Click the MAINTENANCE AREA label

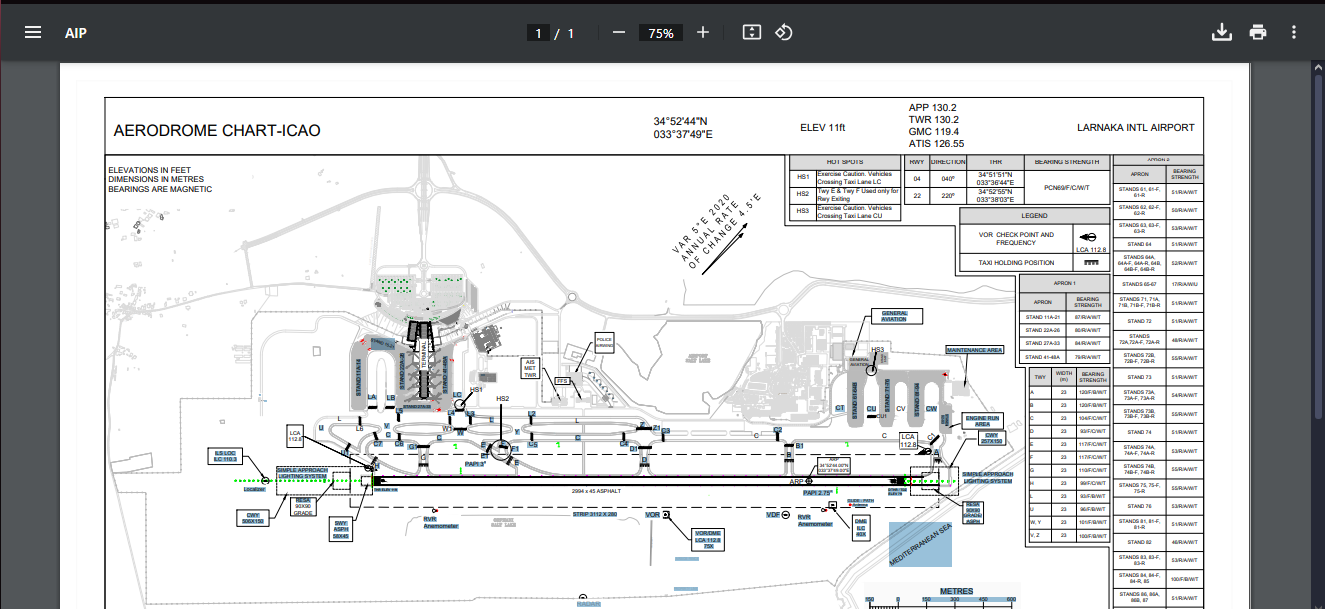tap(974, 351)
